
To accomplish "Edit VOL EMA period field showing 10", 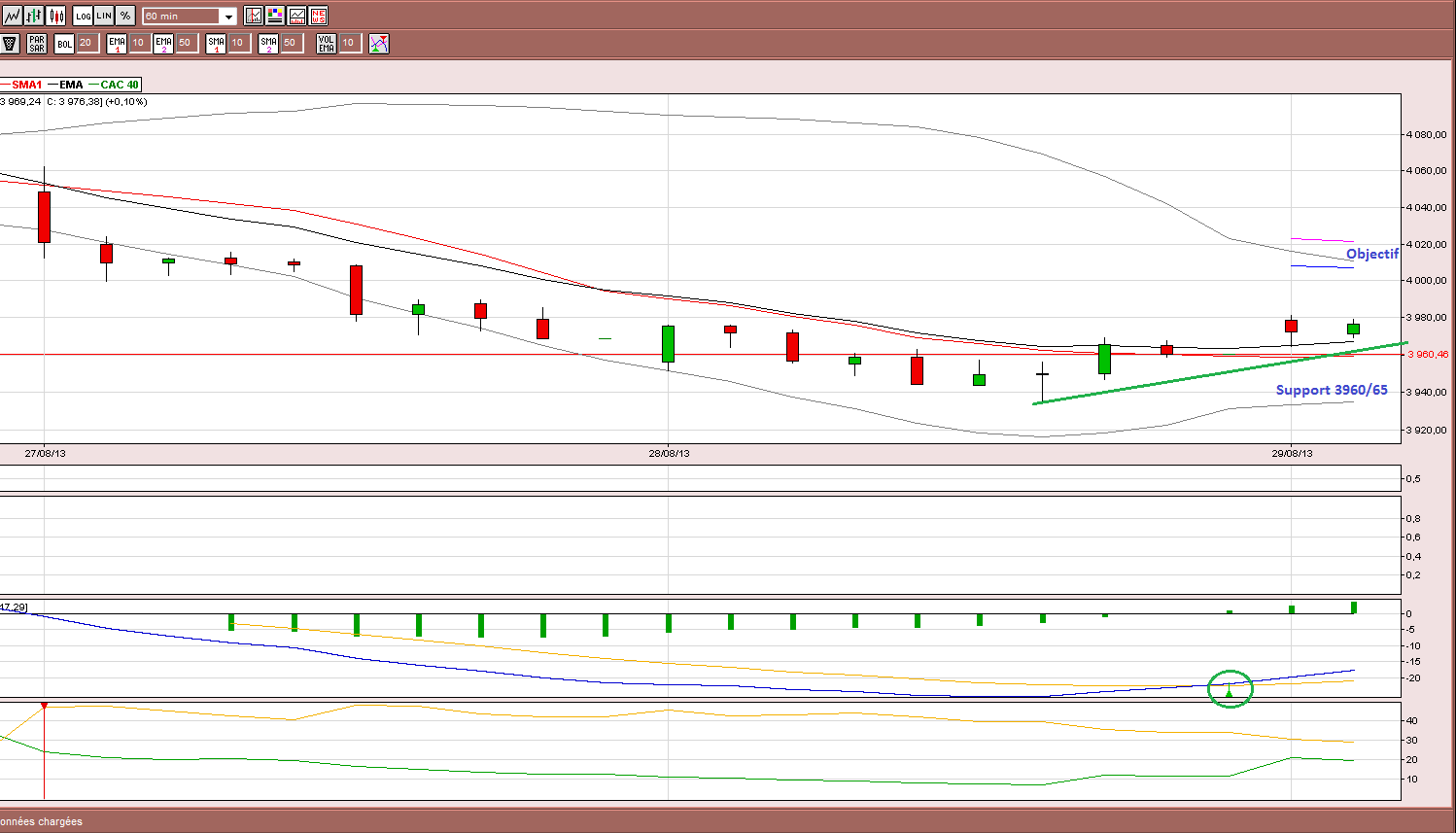I will coord(350,43).
